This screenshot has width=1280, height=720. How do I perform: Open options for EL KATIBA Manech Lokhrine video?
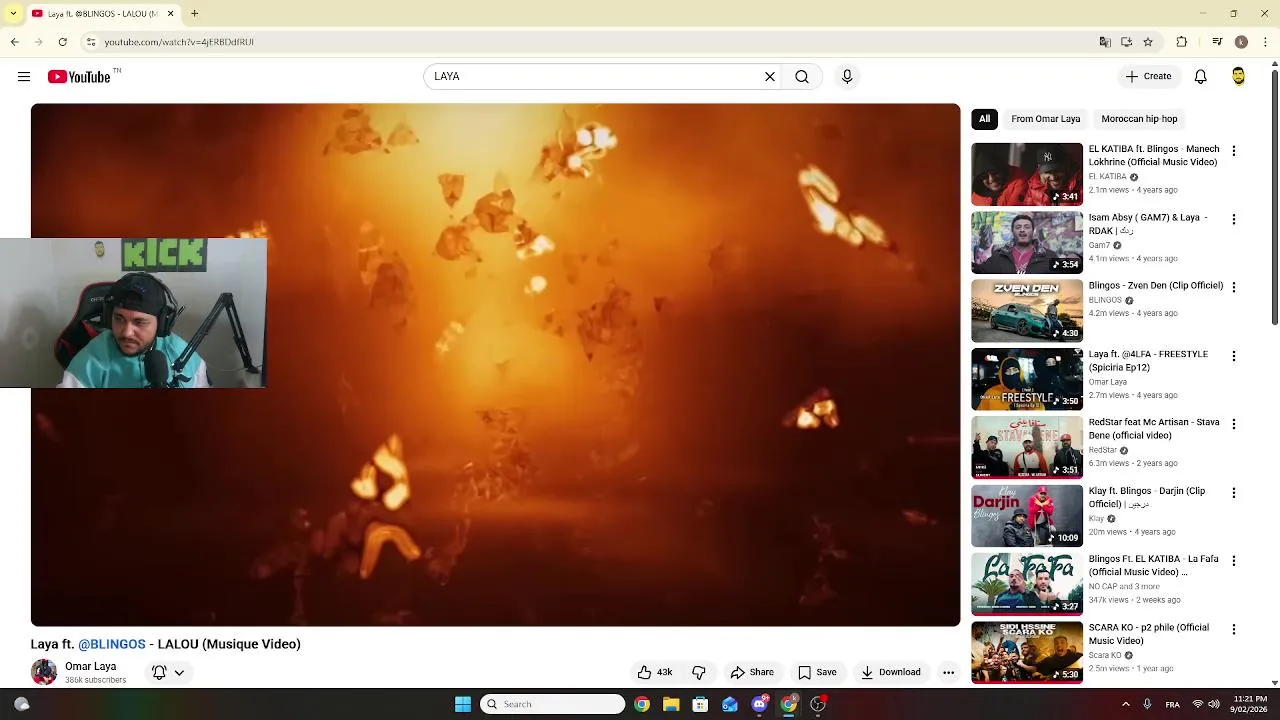point(1233,150)
